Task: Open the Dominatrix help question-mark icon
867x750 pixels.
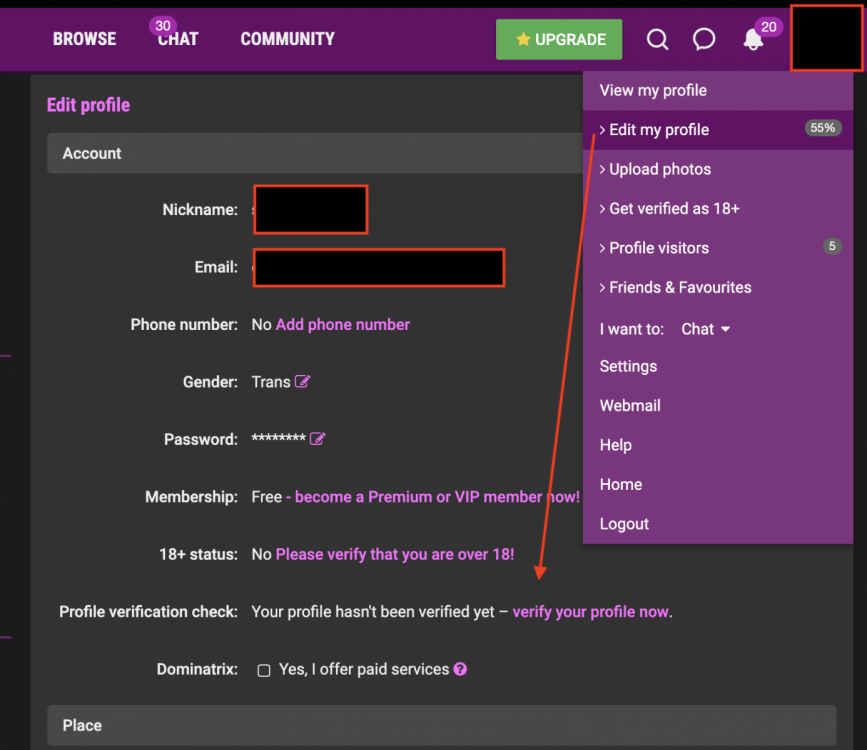Action: 459,669
